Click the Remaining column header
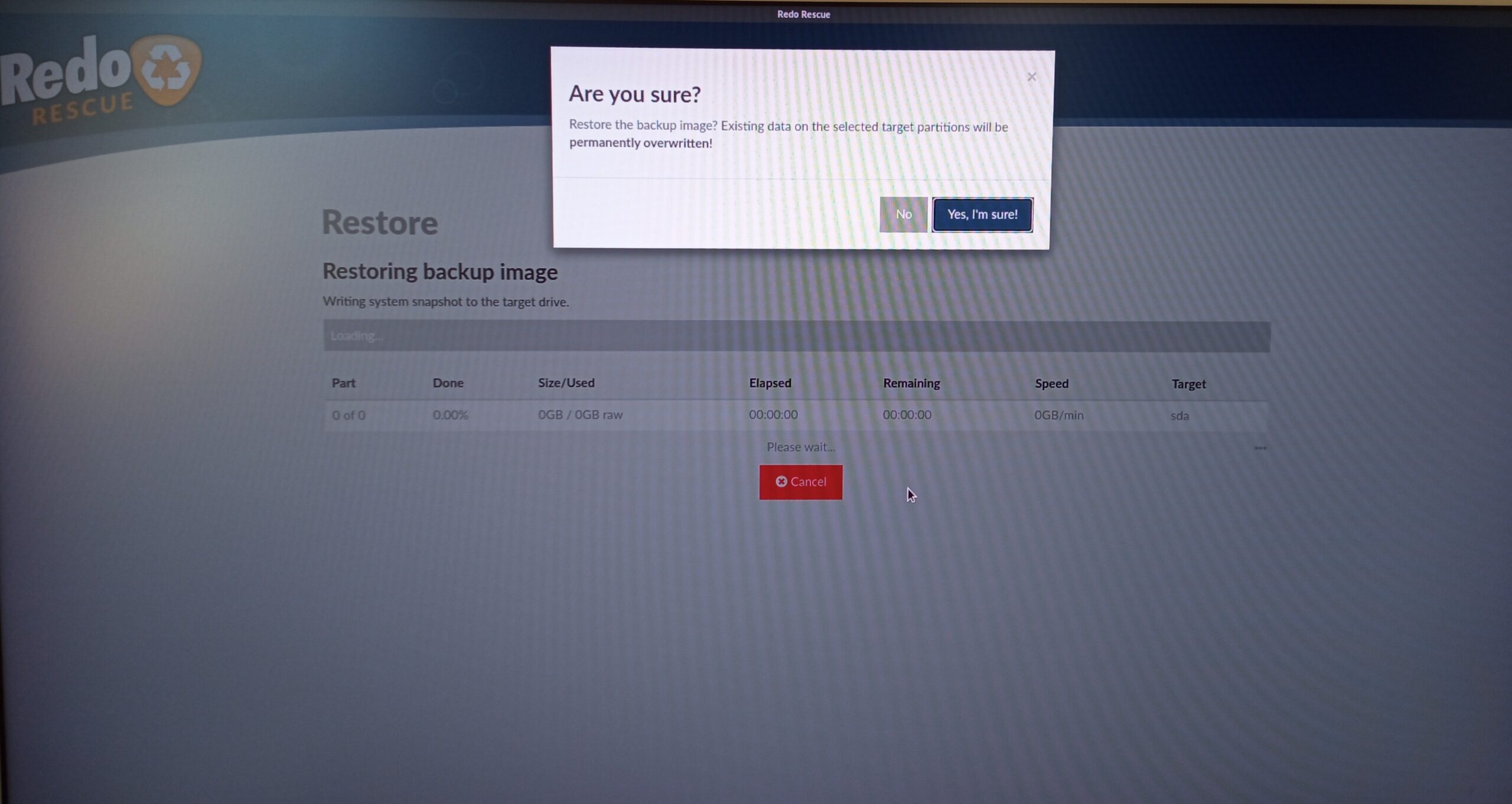The image size is (1512, 804). pos(911,384)
